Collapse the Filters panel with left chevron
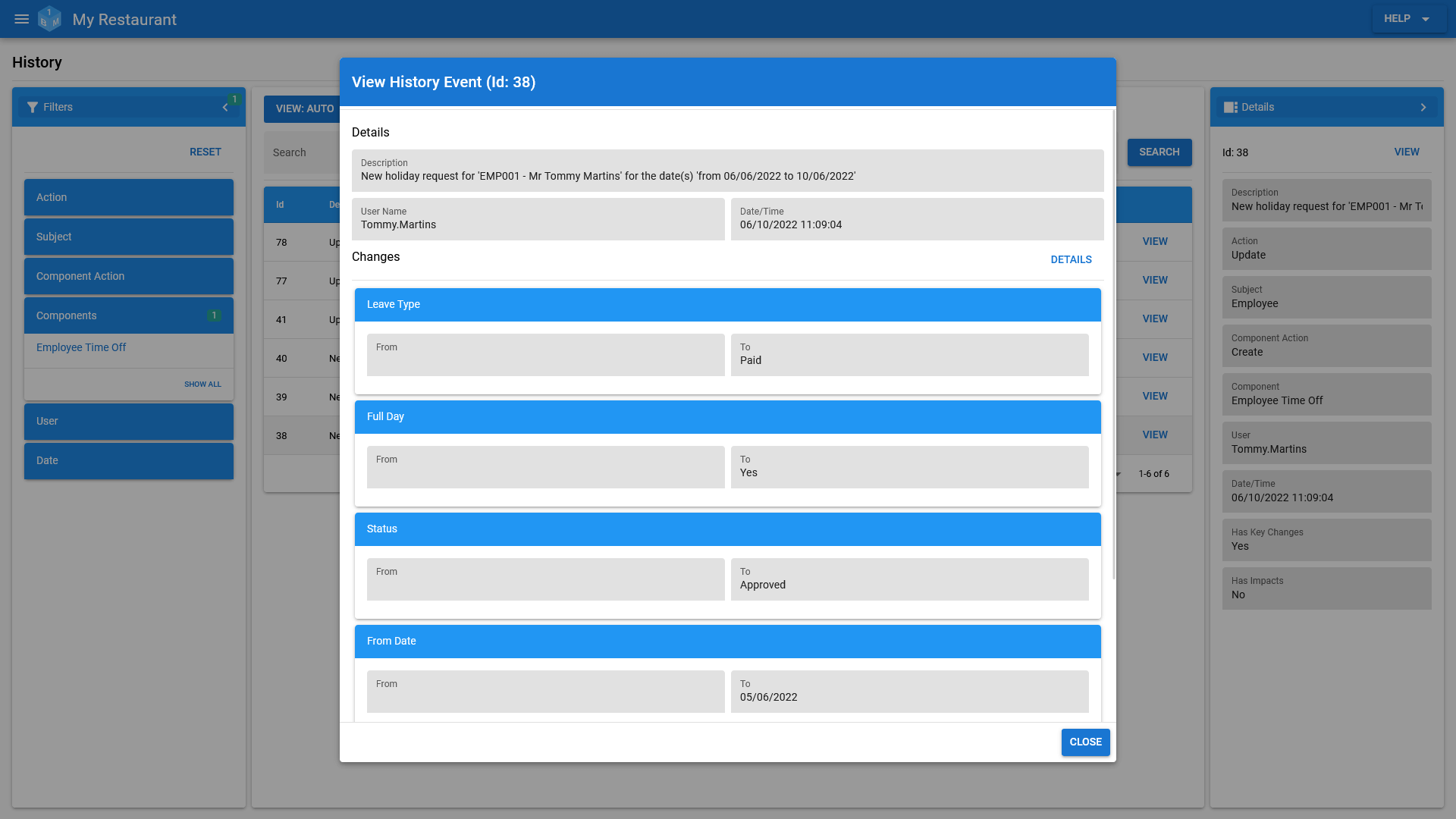 225,108
